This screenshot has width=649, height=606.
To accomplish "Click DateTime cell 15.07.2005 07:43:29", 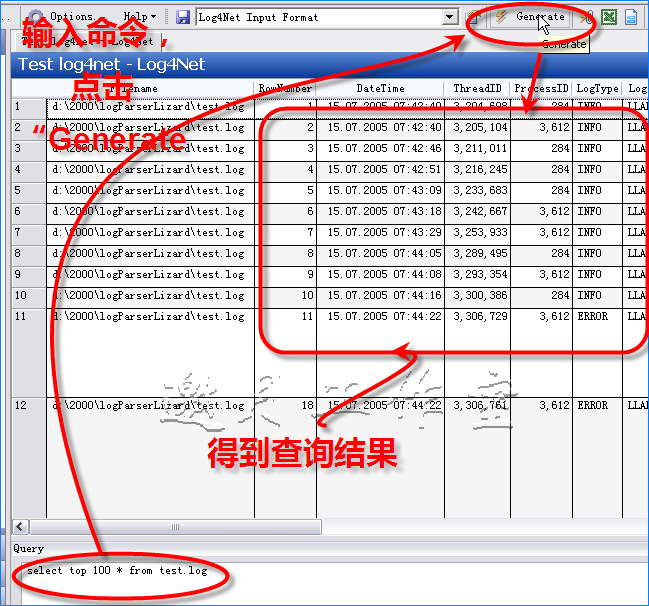I will [x=380, y=233].
